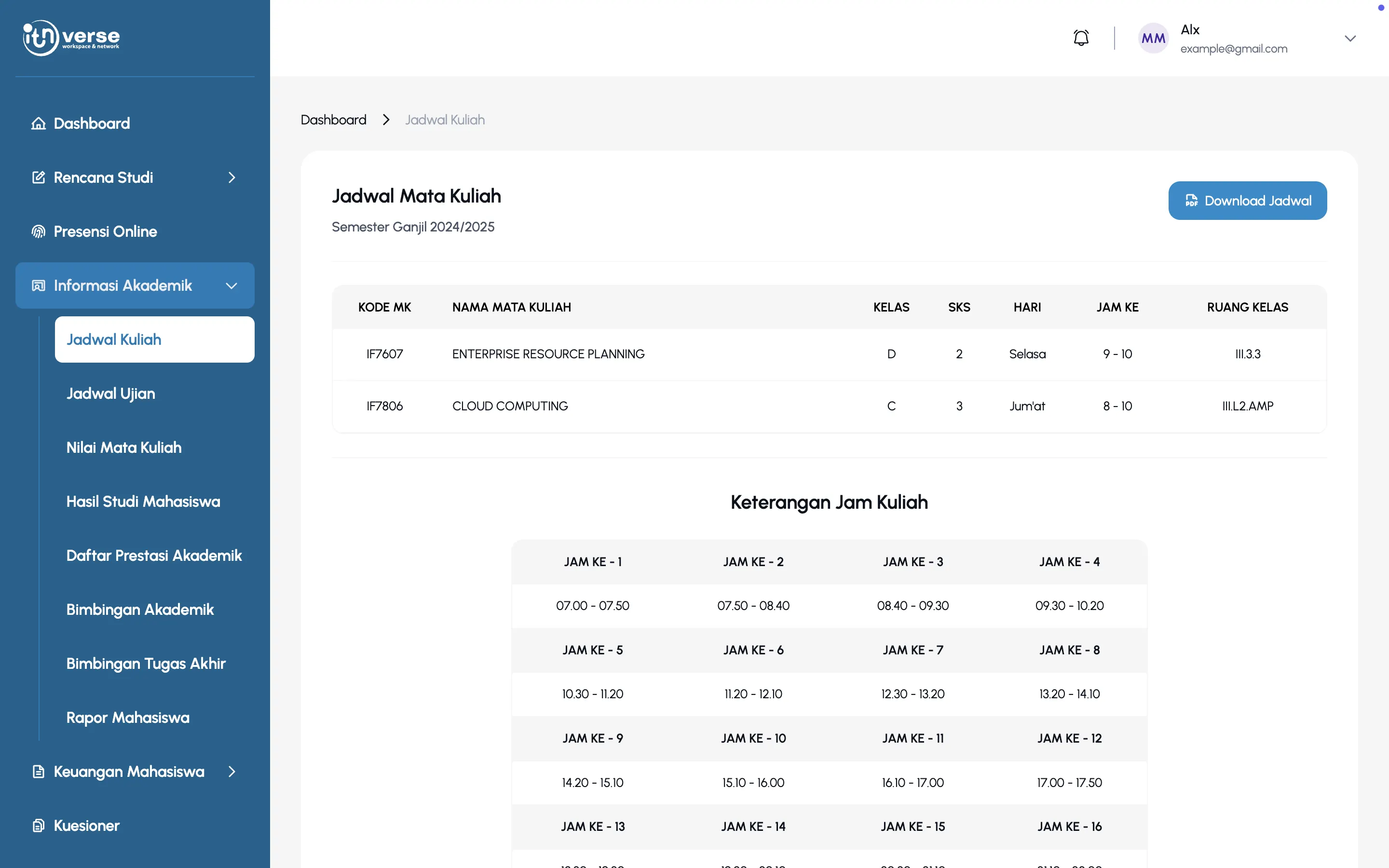1389x868 pixels.
Task: Click the KODE MK column header
Action: 384,307
